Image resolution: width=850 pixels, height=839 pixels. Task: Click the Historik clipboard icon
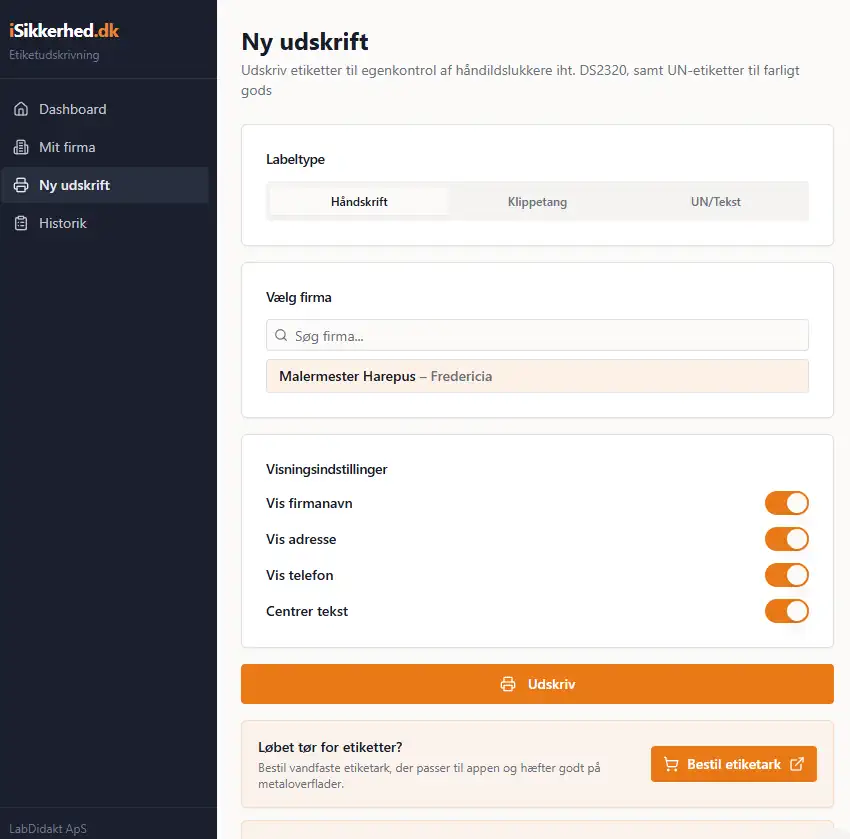point(21,223)
